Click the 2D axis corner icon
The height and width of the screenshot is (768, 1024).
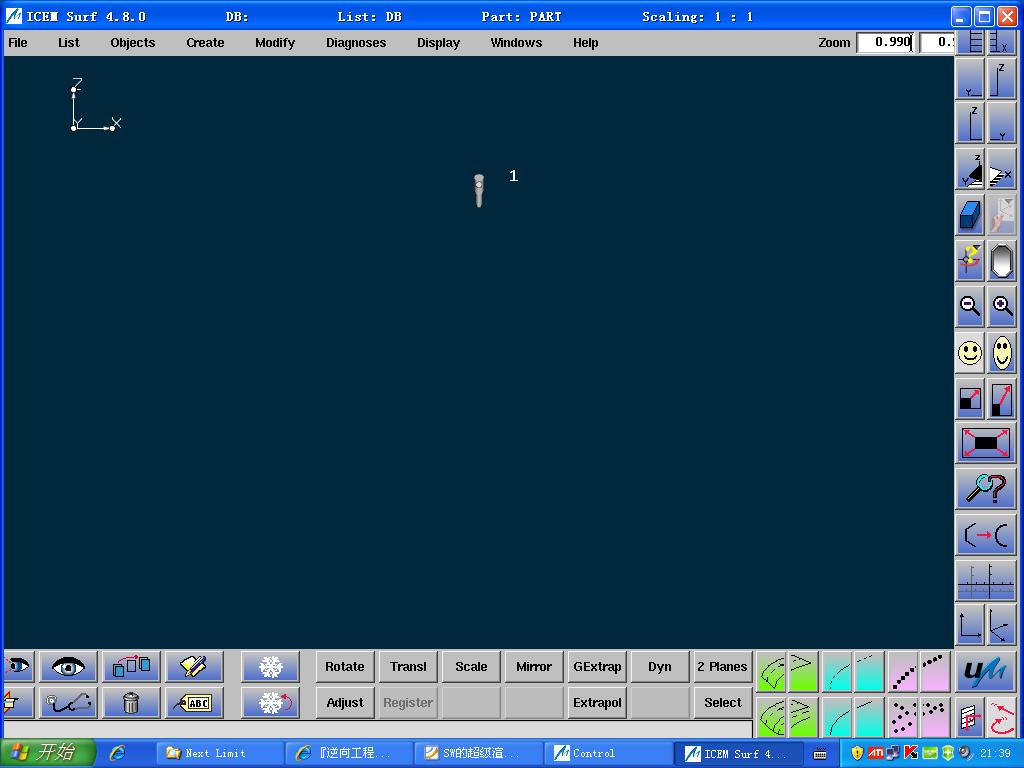(970, 626)
